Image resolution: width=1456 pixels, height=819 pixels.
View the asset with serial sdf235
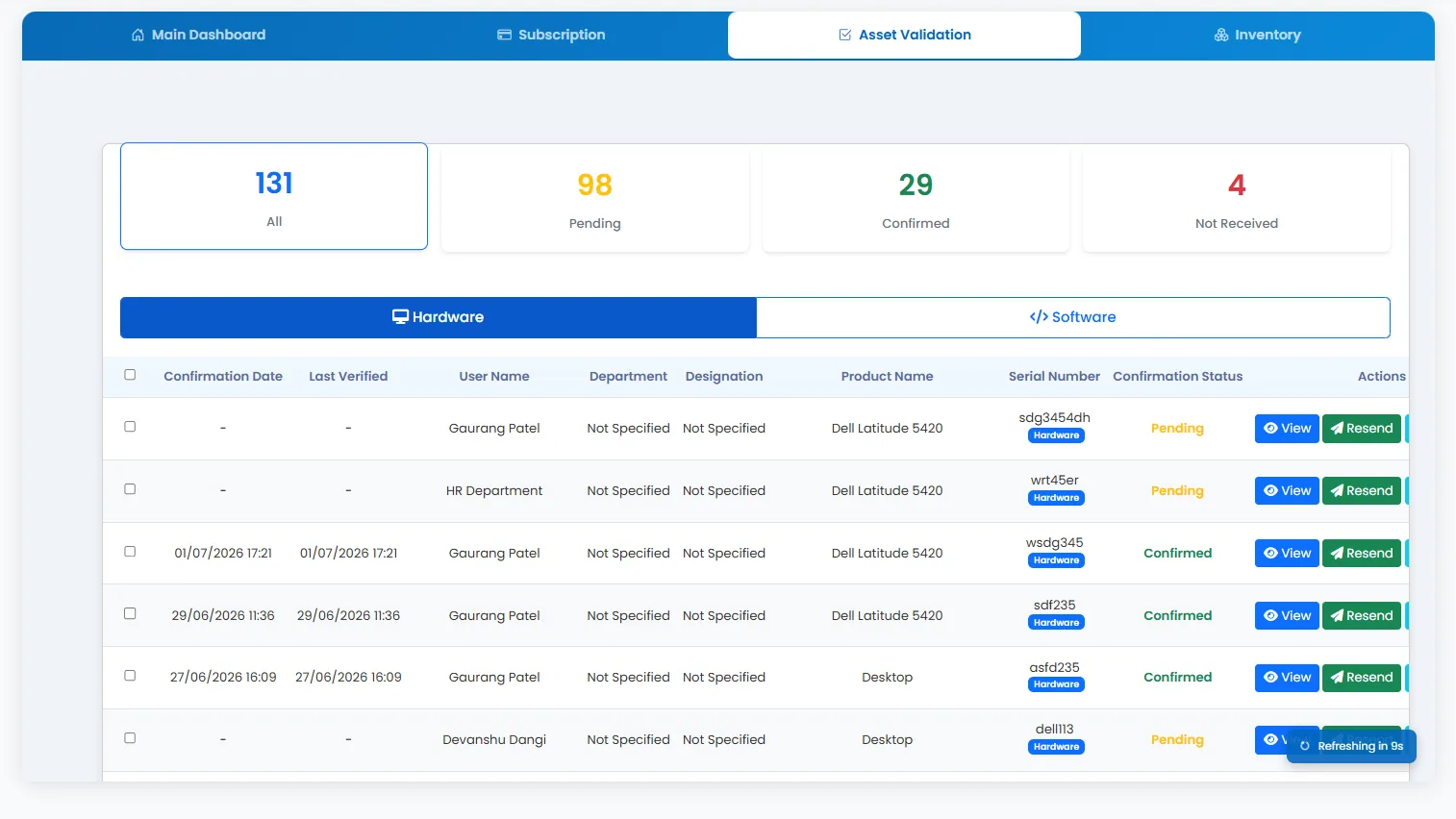tap(1287, 616)
